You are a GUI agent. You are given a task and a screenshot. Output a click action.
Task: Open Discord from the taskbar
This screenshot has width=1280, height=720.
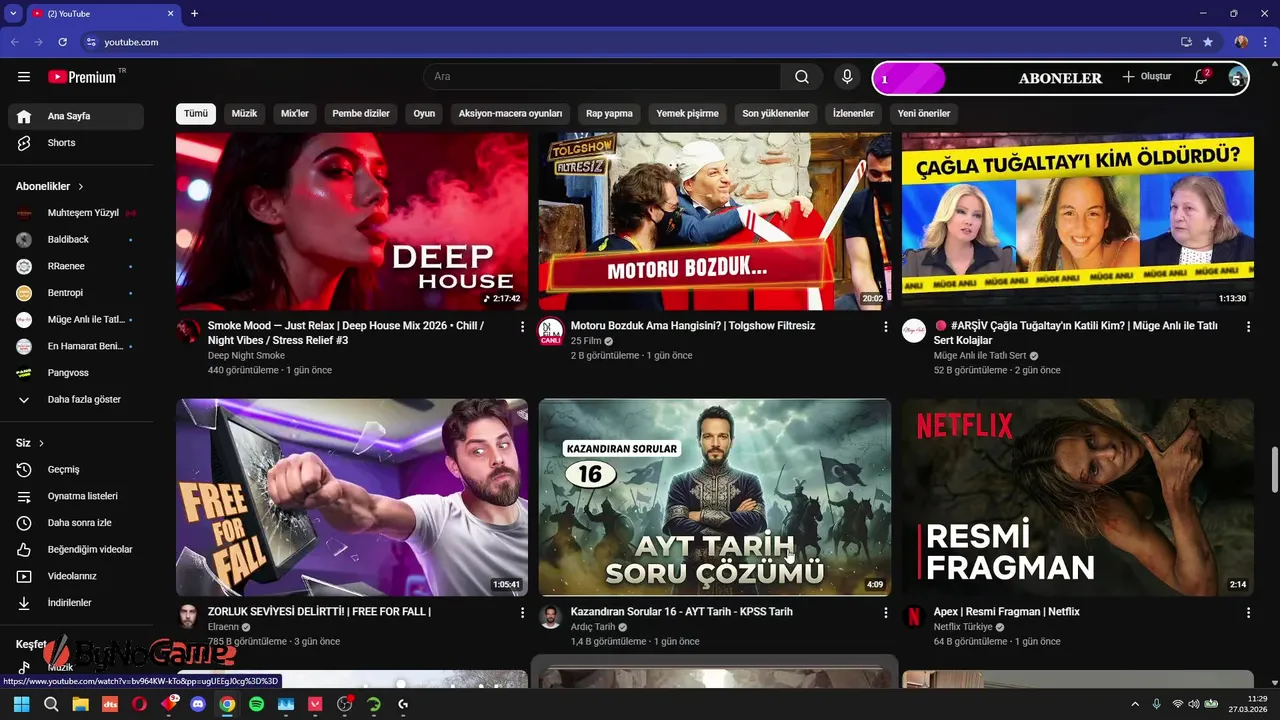coord(198,704)
